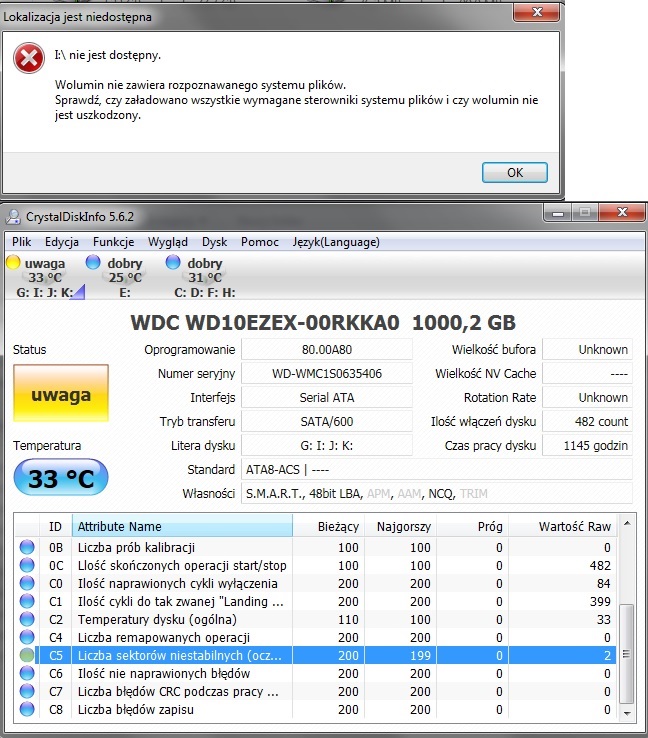This screenshot has width=648, height=738.
Task: Click the red error icon in dialog
Action: coord(29,59)
